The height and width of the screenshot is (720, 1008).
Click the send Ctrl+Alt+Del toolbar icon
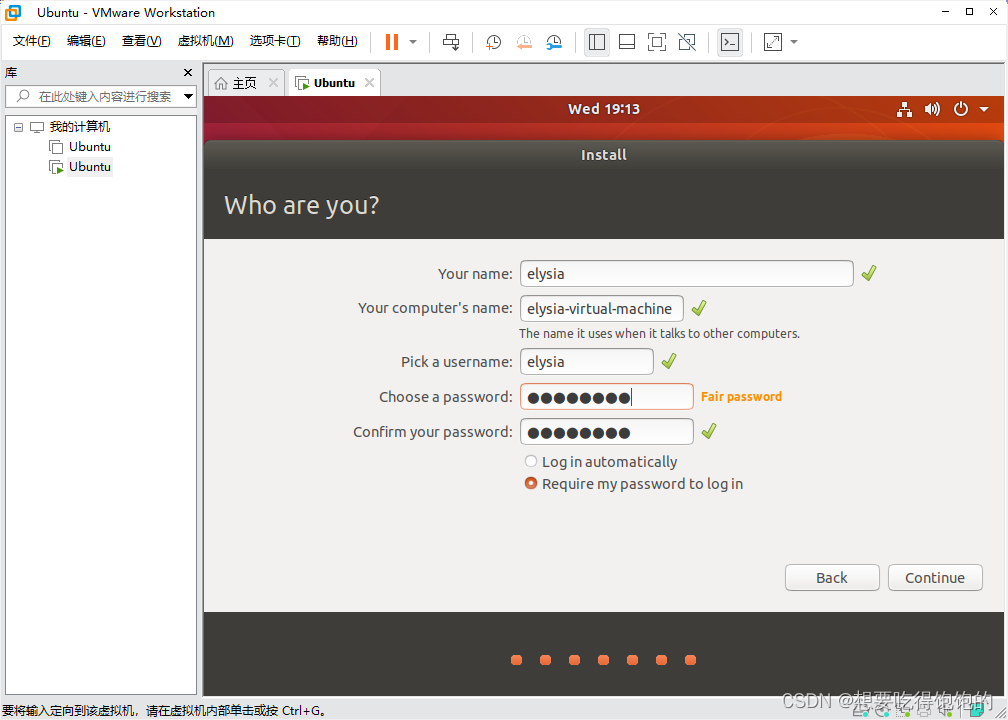click(x=451, y=42)
